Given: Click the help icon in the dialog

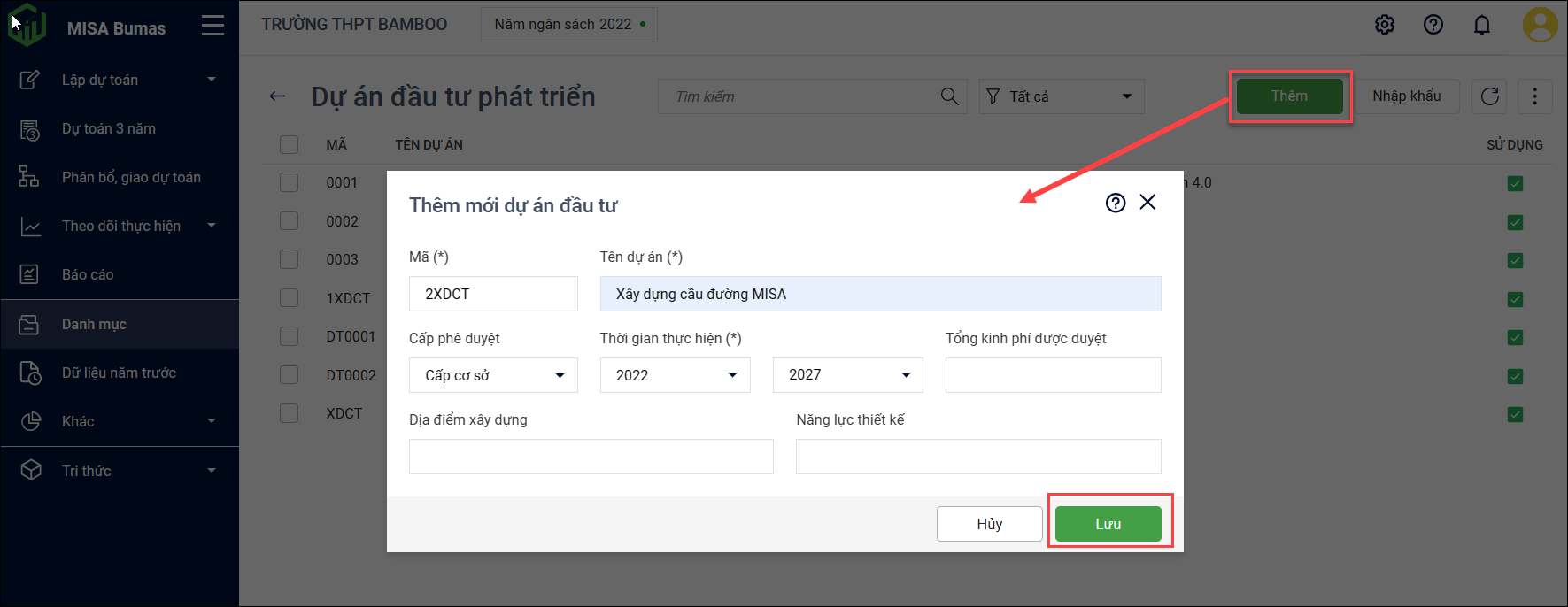Looking at the screenshot, I should 1116,203.
